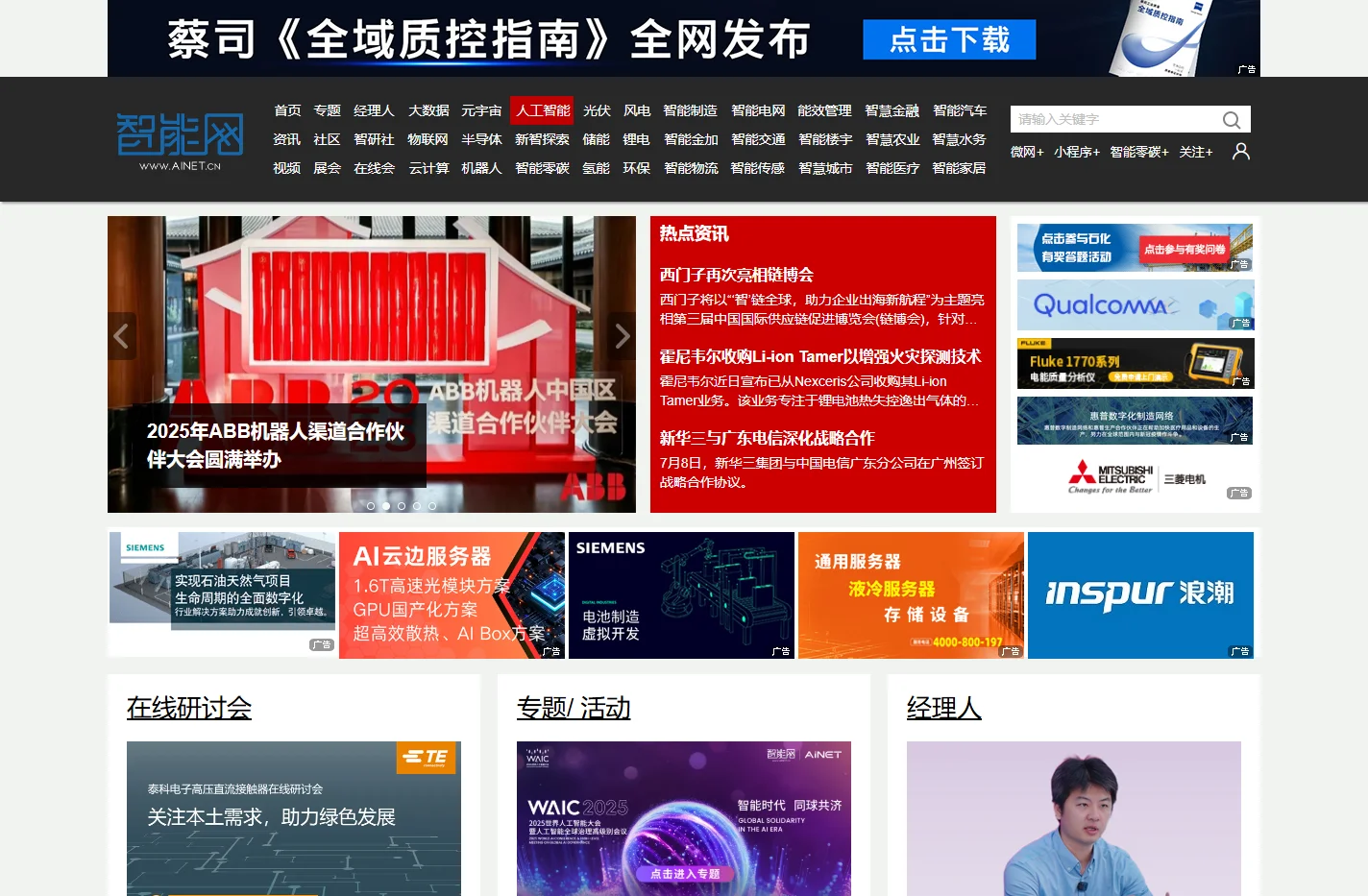Open the 首页 nav item
The image size is (1368, 896).
click(x=287, y=110)
